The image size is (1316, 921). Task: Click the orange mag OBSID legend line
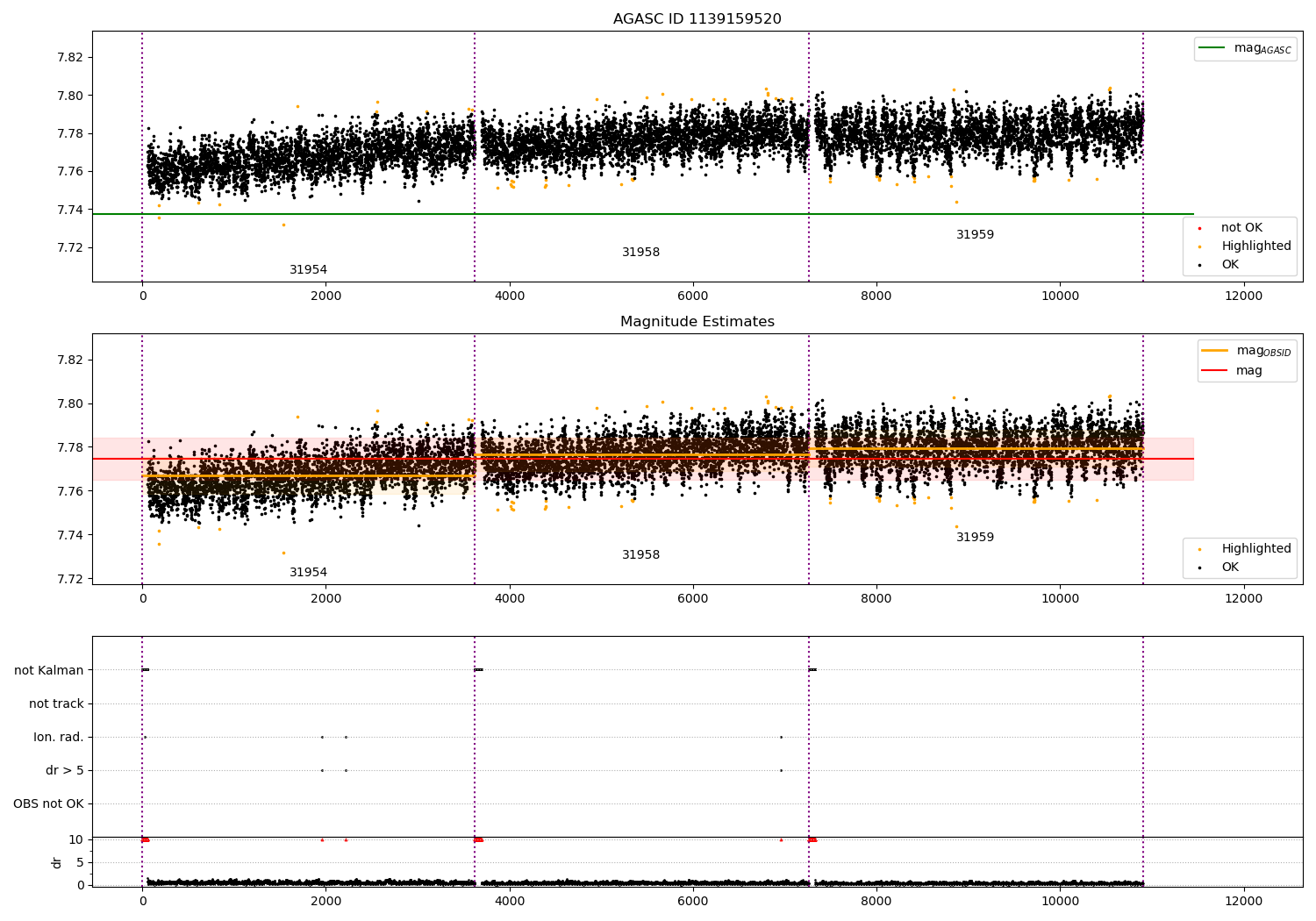coord(1214,351)
